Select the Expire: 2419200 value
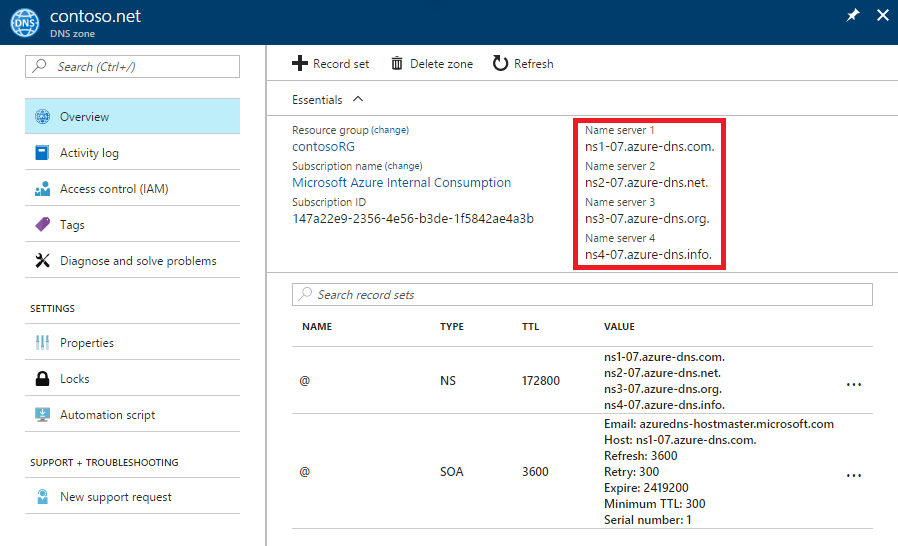 [646, 488]
